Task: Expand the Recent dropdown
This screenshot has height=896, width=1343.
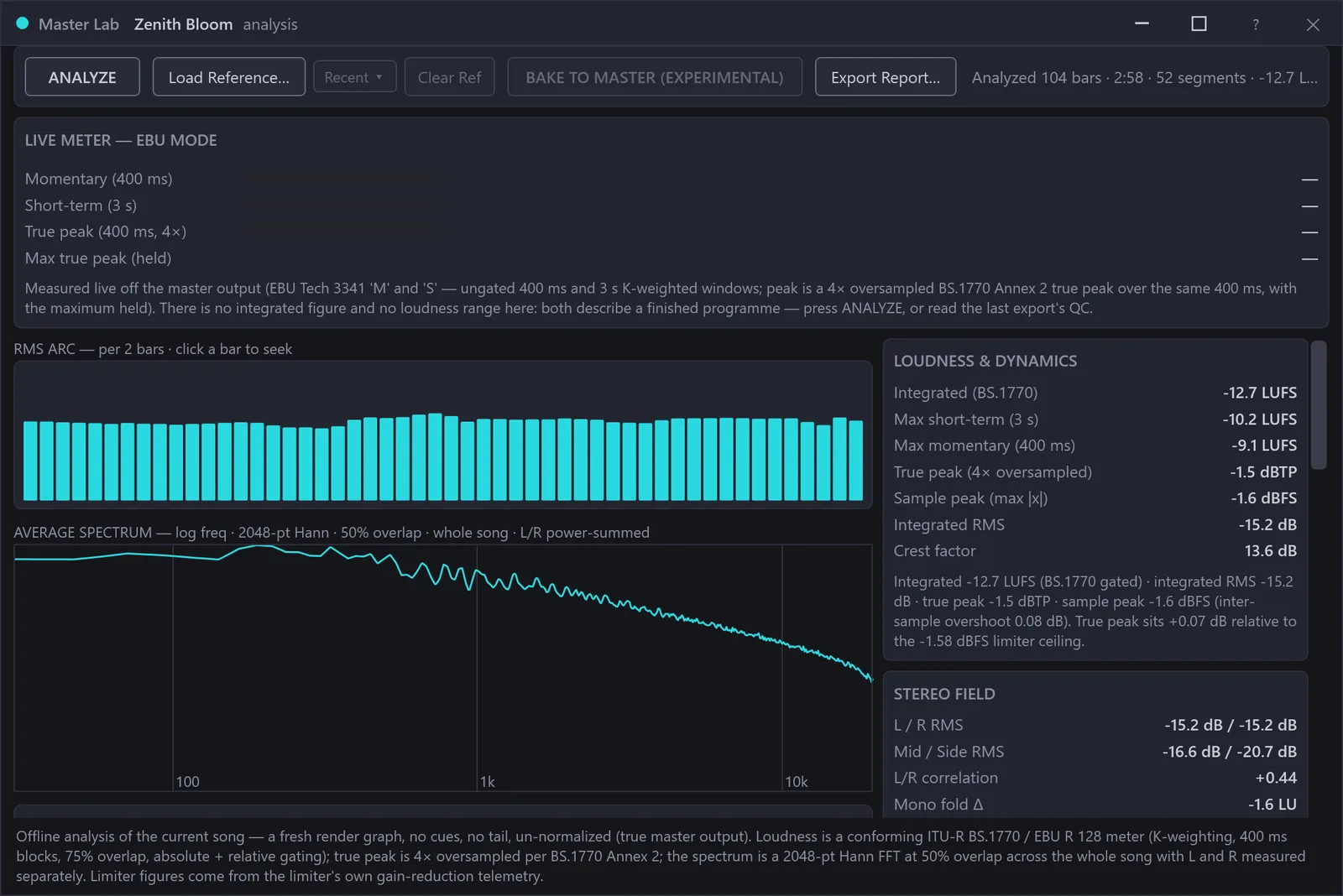Action: click(x=354, y=77)
